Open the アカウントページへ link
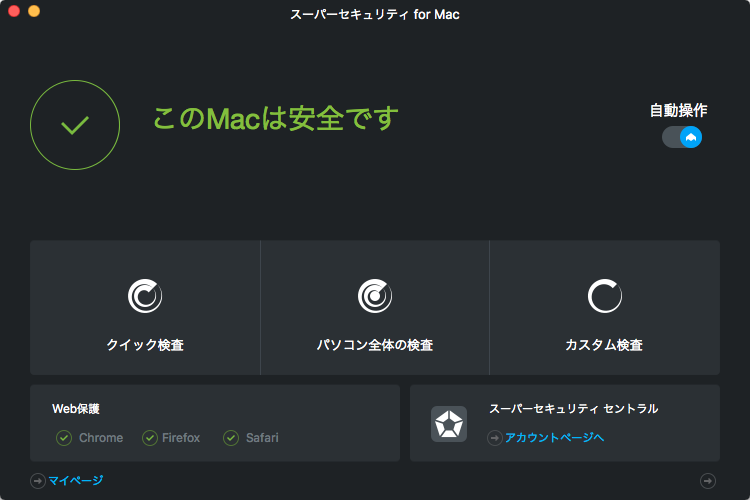This screenshot has width=750, height=500. [554, 437]
